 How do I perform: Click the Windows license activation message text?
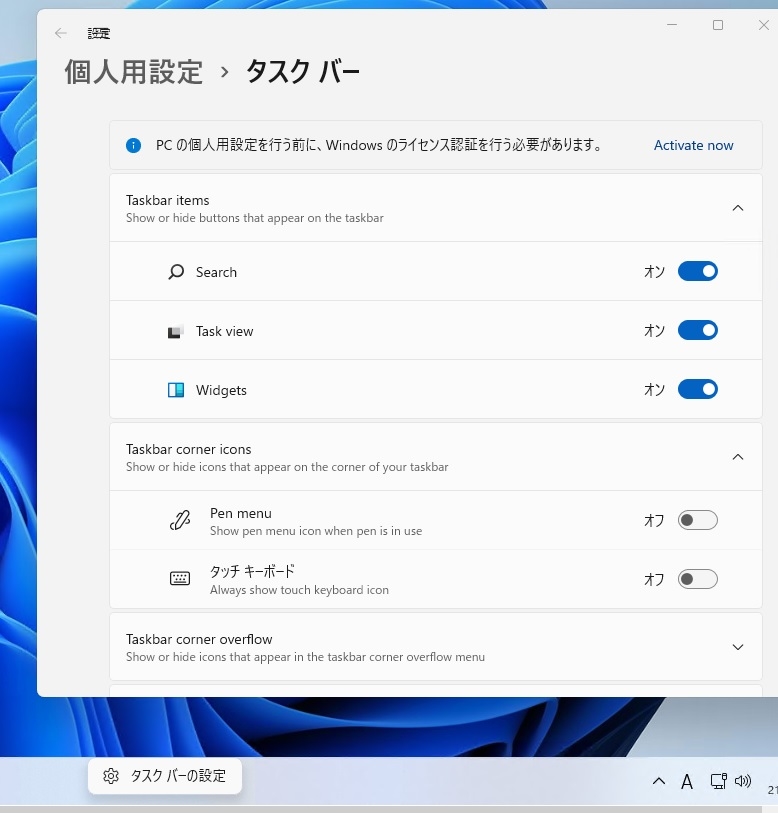(379, 145)
